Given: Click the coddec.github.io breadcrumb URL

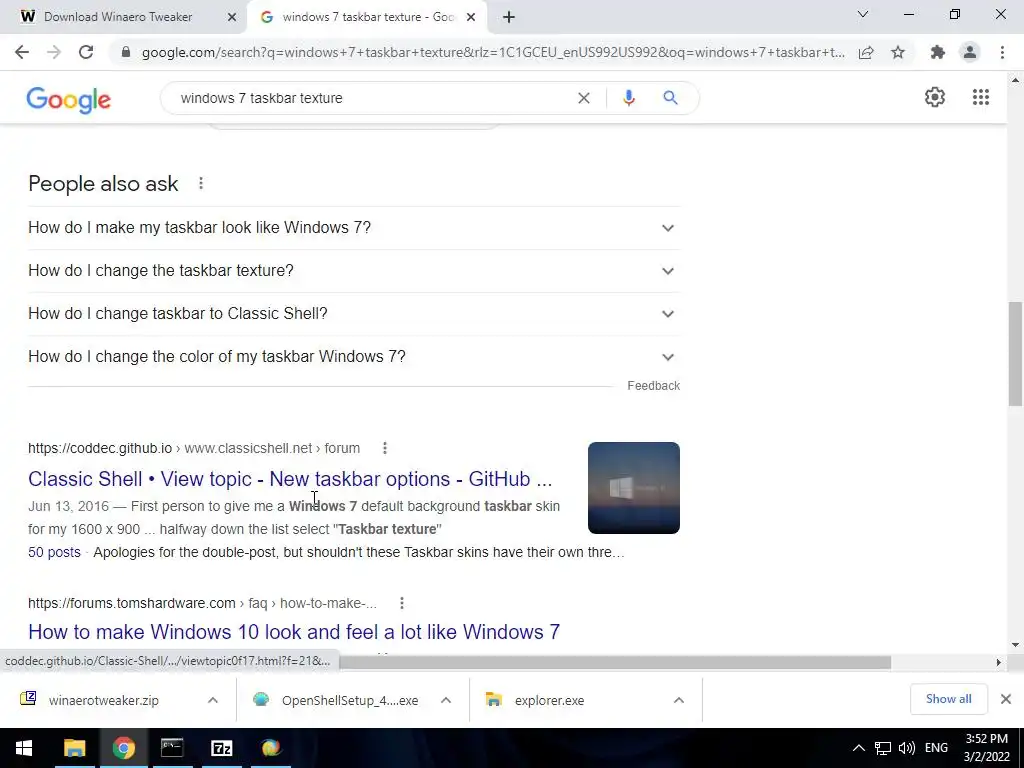Looking at the screenshot, I should 194,449.
